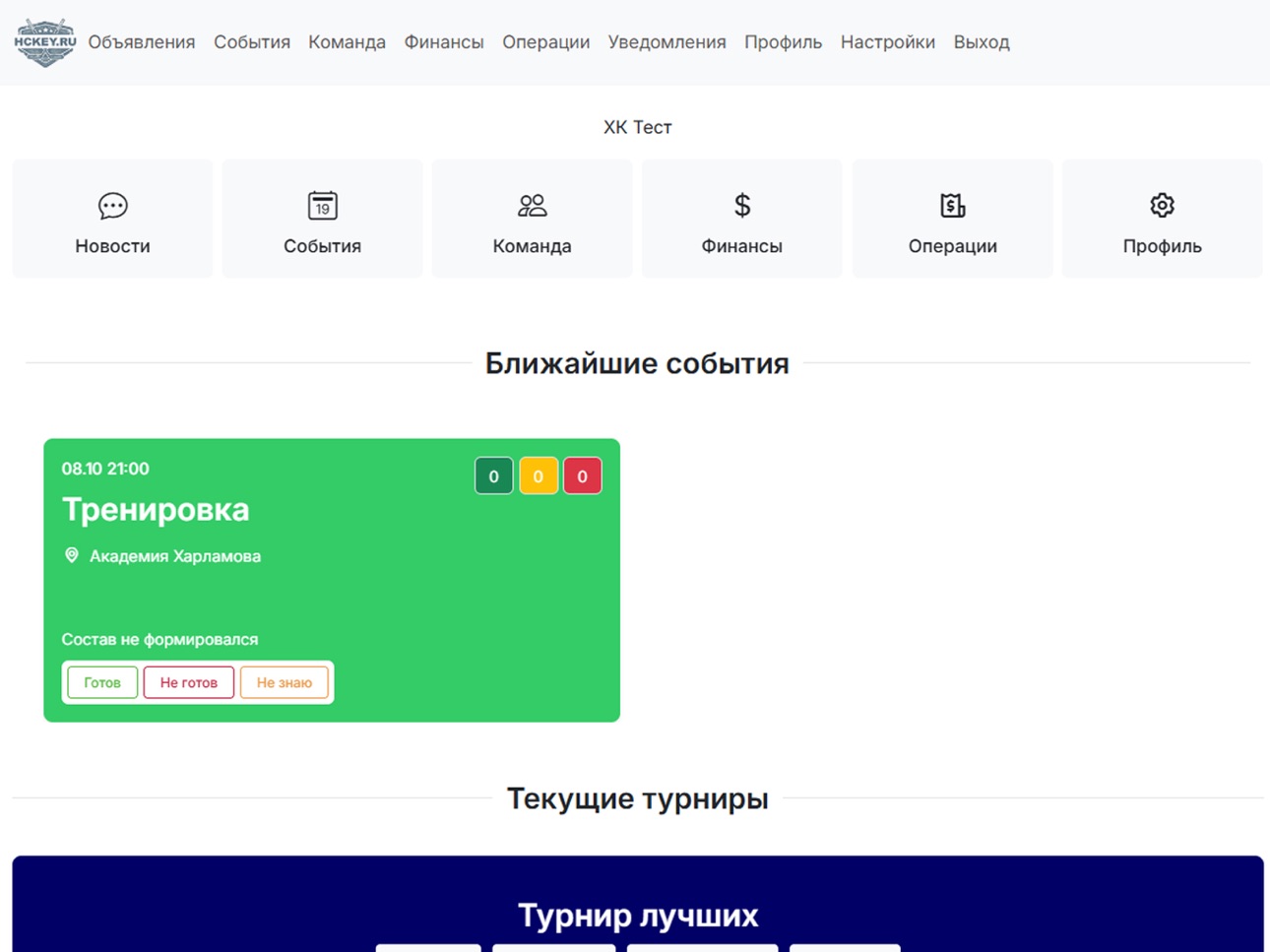Go to События in the top navigation
The image size is (1270, 952).
point(252,42)
